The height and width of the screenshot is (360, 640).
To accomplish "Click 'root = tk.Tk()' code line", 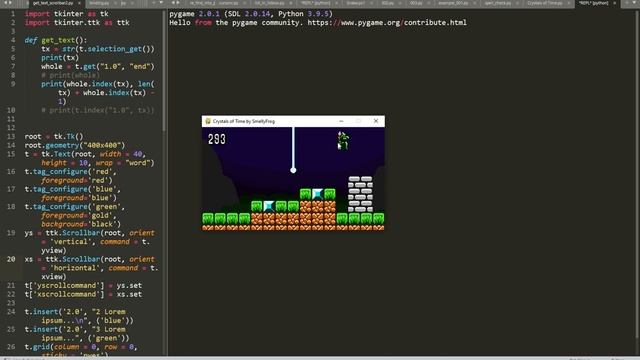I will click(x=53, y=136).
